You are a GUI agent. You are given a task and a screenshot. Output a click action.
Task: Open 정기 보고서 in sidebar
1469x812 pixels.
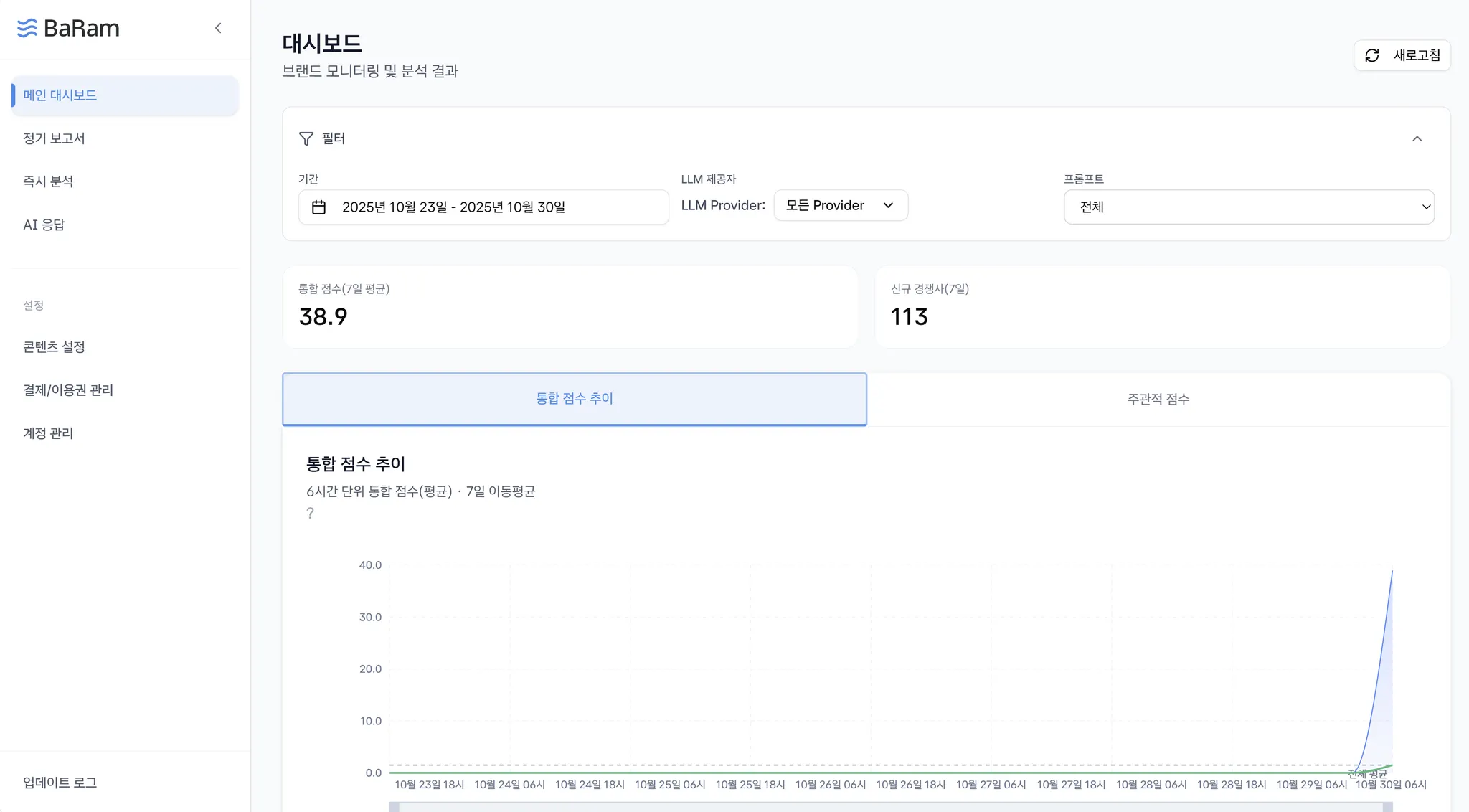click(54, 138)
